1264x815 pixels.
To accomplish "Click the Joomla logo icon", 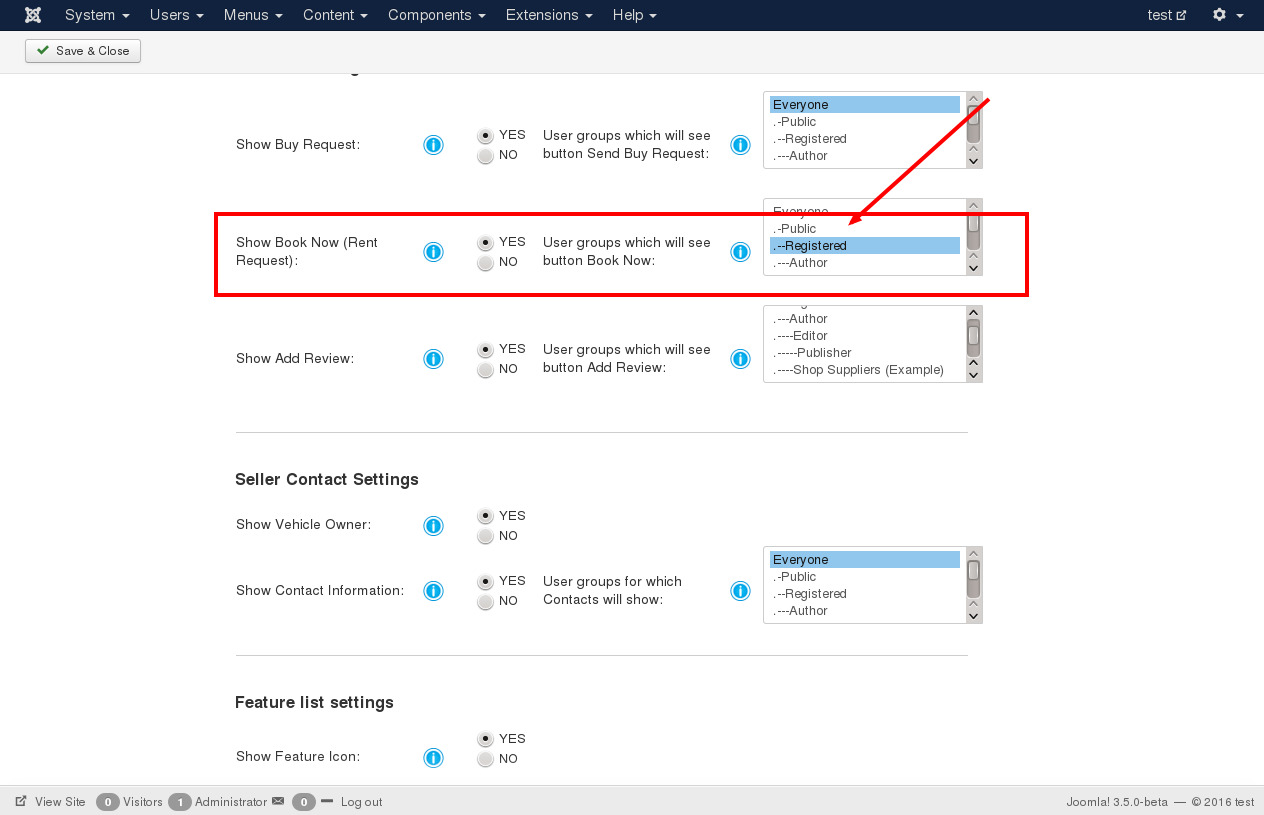I will coord(33,15).
